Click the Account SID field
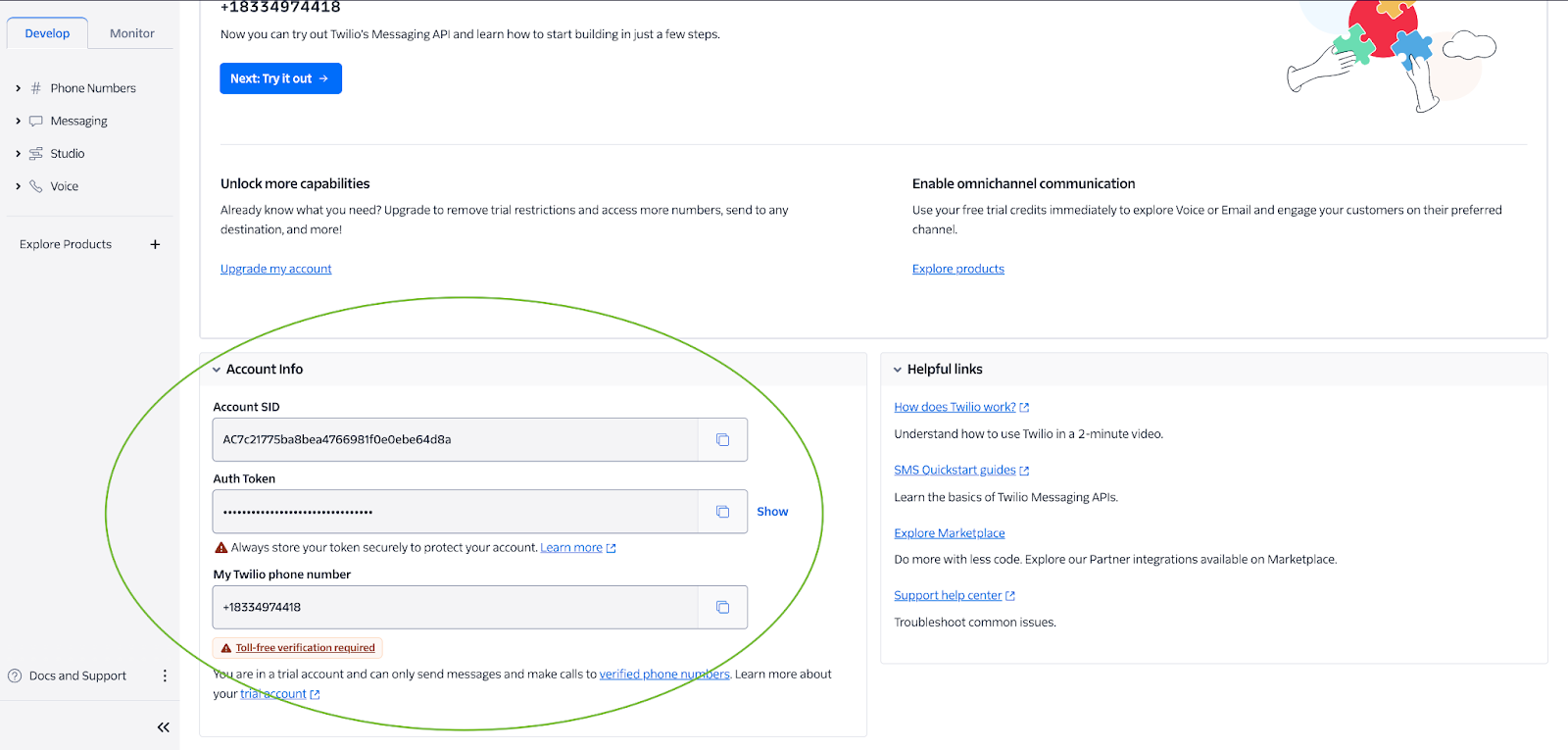Viewport: 1568px width, 750px height. pos(456,440)
